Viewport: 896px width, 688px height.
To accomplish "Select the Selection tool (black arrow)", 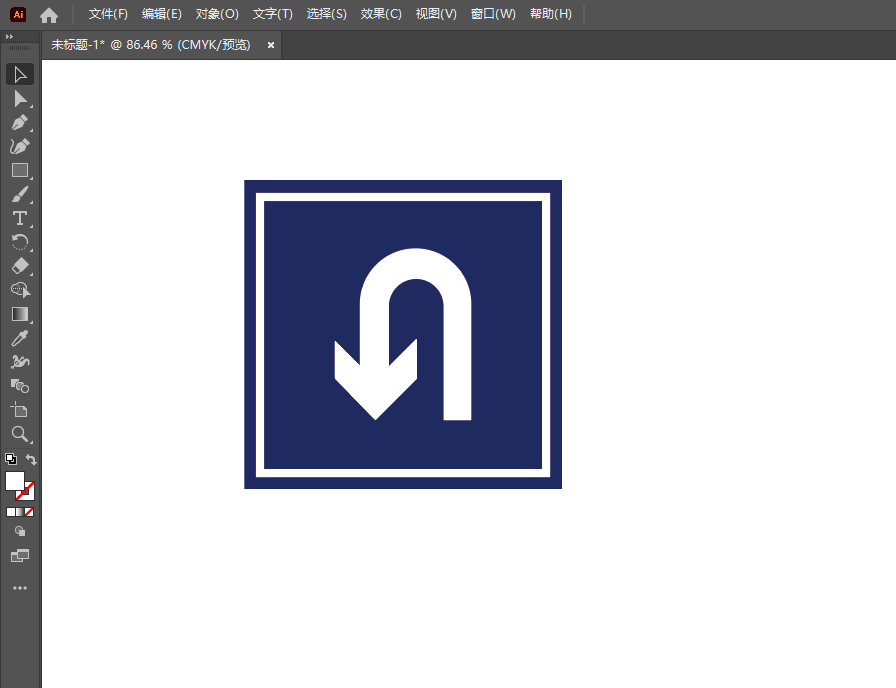I will coord(20,74).
